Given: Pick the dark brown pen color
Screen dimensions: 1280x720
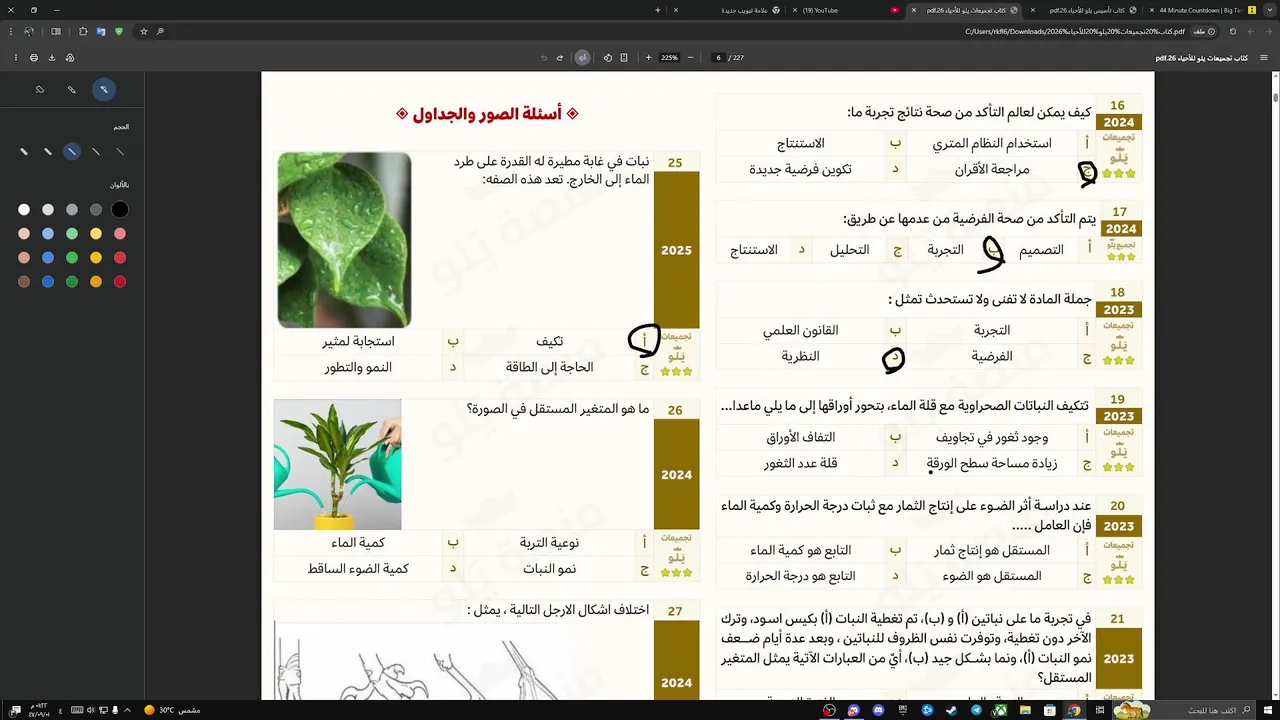Looking at the screenshot, I should [x=24, y=282].
